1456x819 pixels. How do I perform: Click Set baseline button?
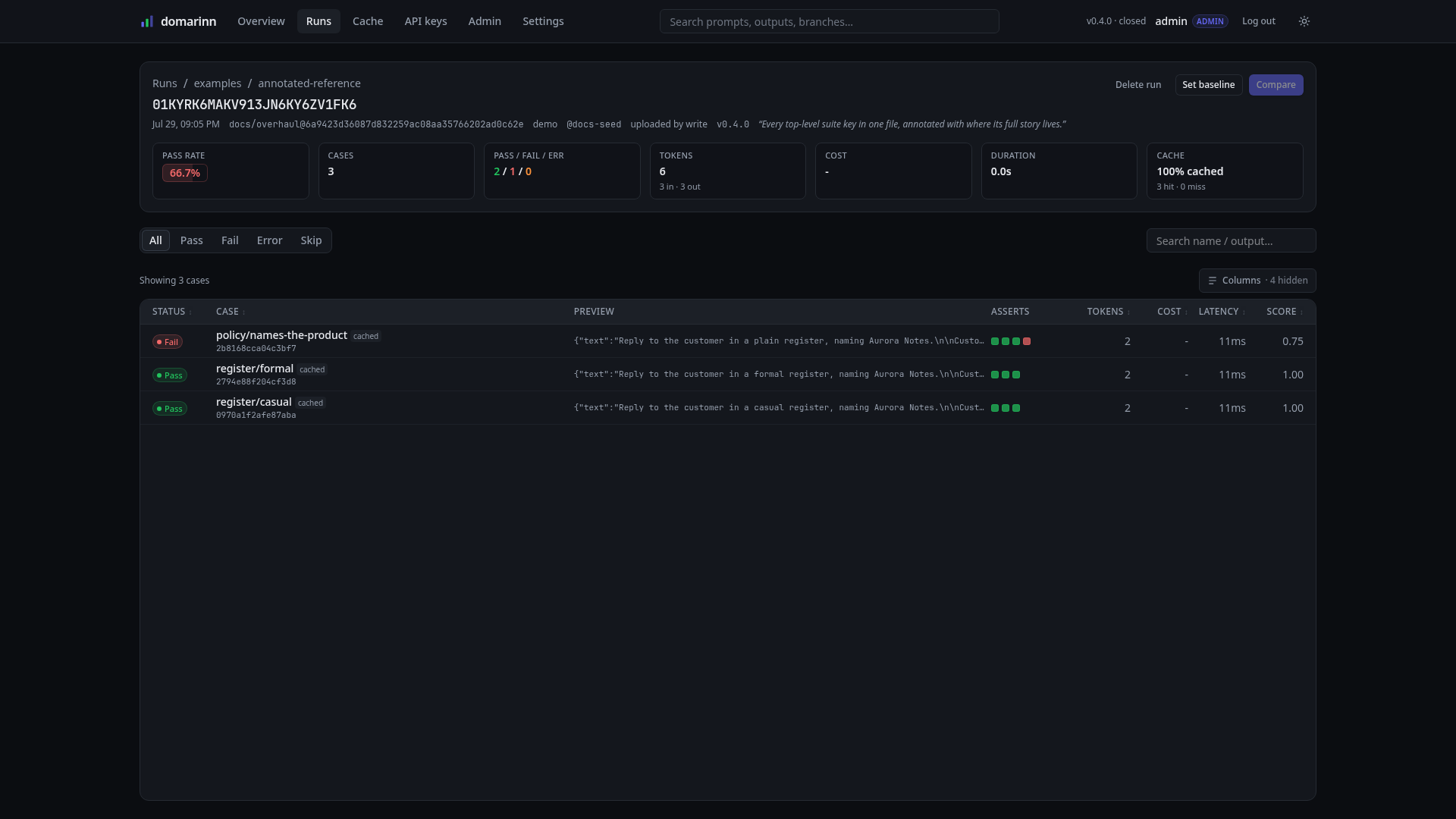pyautogui.click(x=1209, y=85)
